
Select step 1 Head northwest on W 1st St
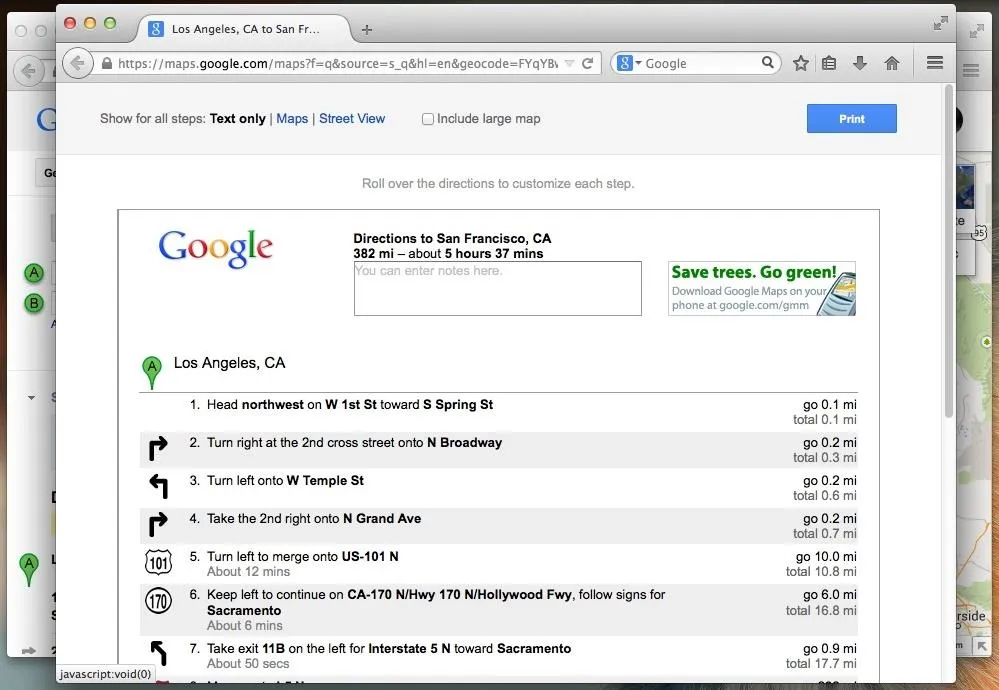point(498,412)
